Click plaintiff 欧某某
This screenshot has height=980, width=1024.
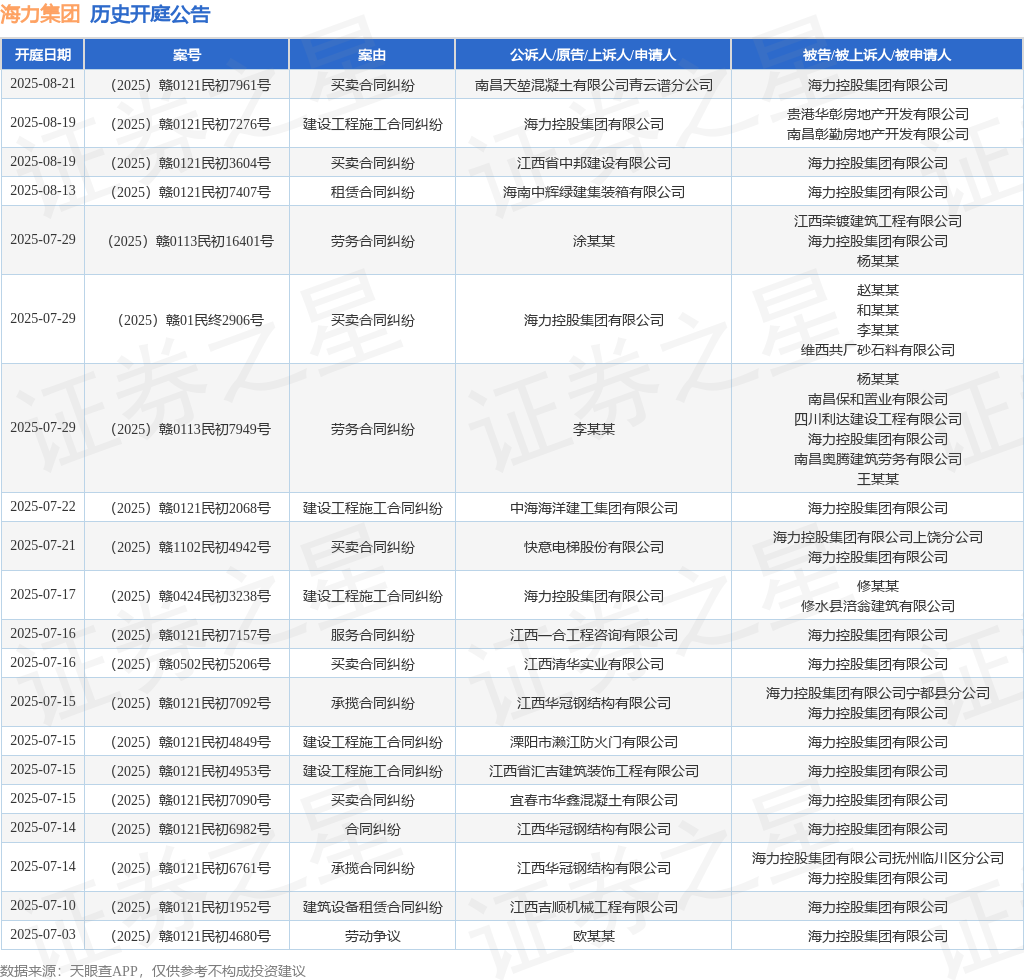click(x=594, y=936)
